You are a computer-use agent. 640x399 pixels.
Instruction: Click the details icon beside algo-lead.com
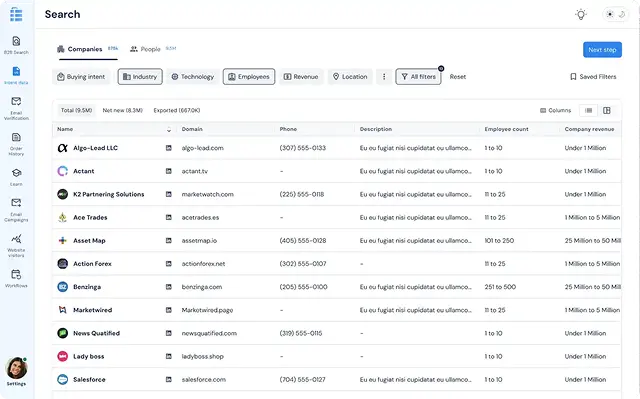point(169,148)
